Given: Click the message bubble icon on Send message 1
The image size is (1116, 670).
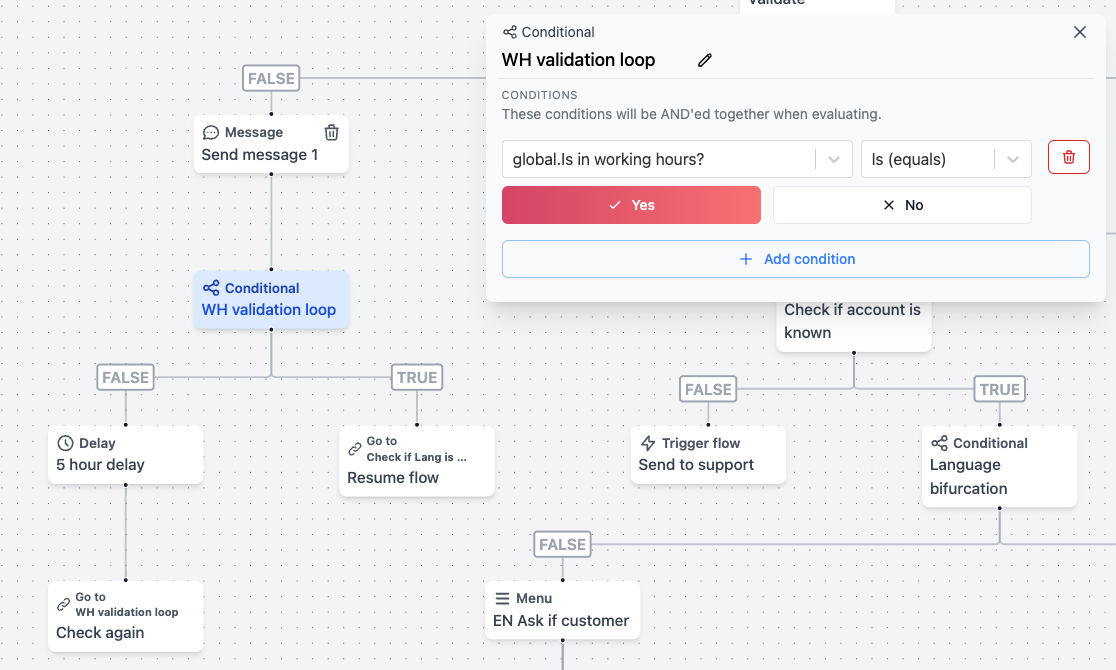Looking at the screenshot, I should click(x=211, y=131).
